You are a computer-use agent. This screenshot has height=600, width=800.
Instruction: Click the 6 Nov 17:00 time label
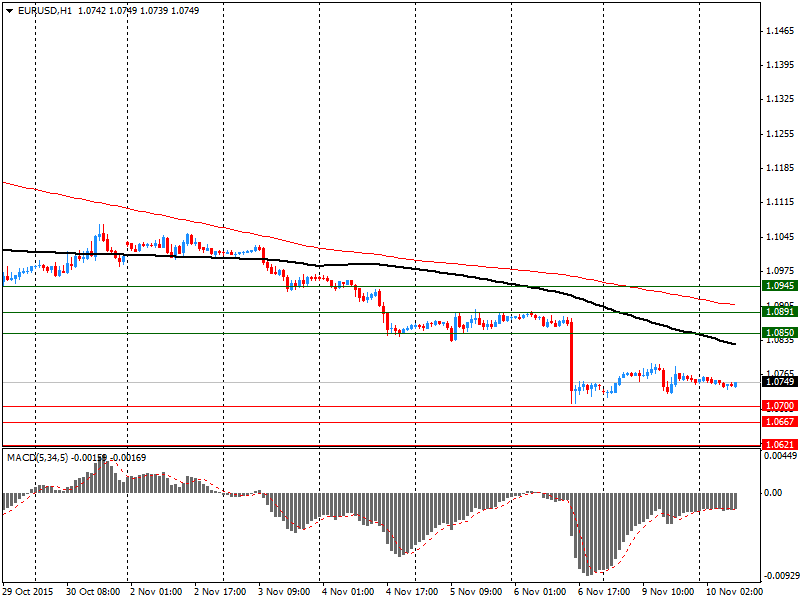(604, 592)
